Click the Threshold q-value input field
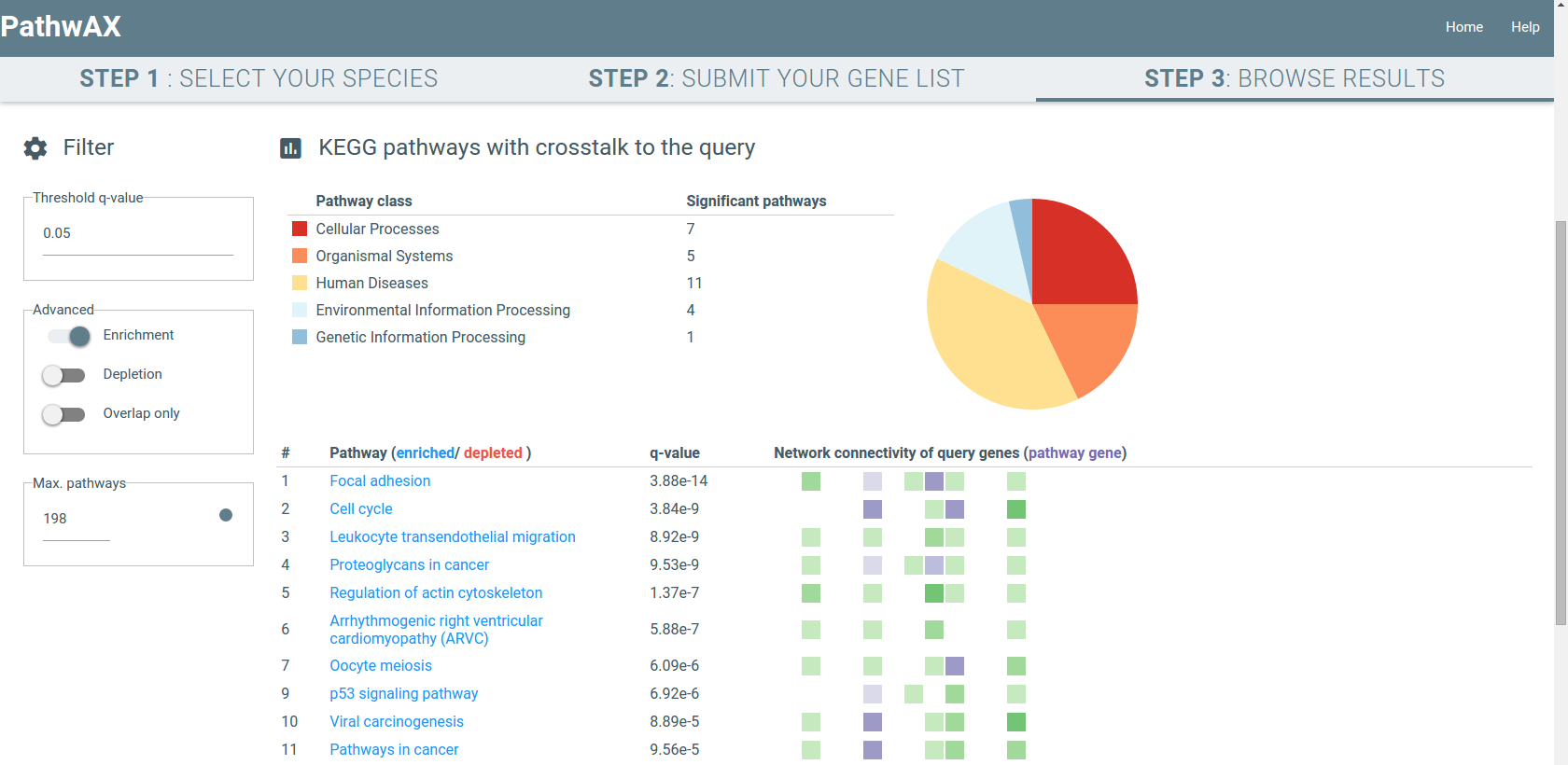 pyautogui.click(x=137, y=234)
